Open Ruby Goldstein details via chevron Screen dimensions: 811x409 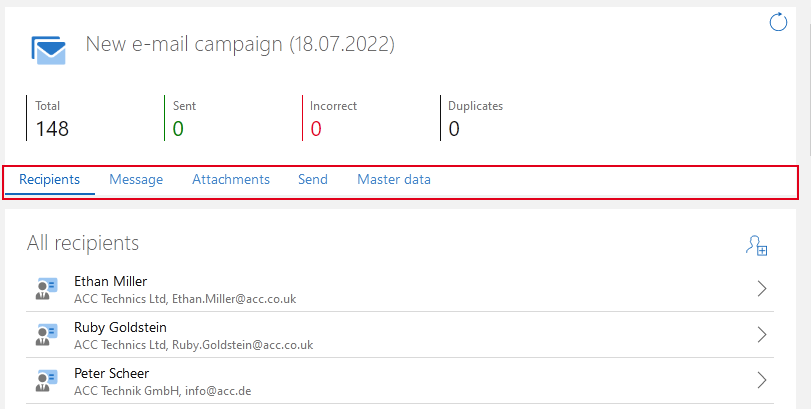(762, 334)
